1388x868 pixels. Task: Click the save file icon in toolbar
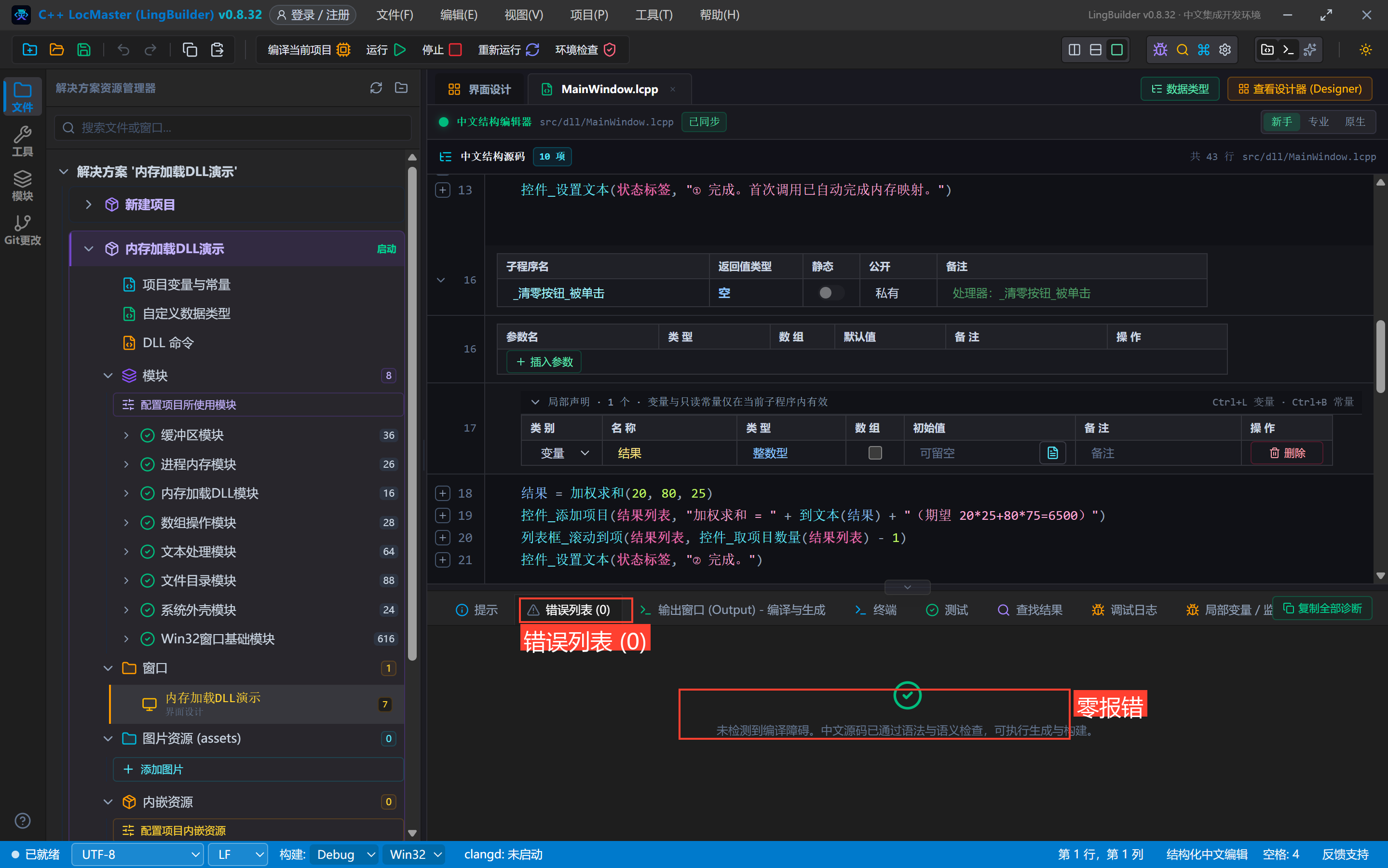click(x=84, y=50)
